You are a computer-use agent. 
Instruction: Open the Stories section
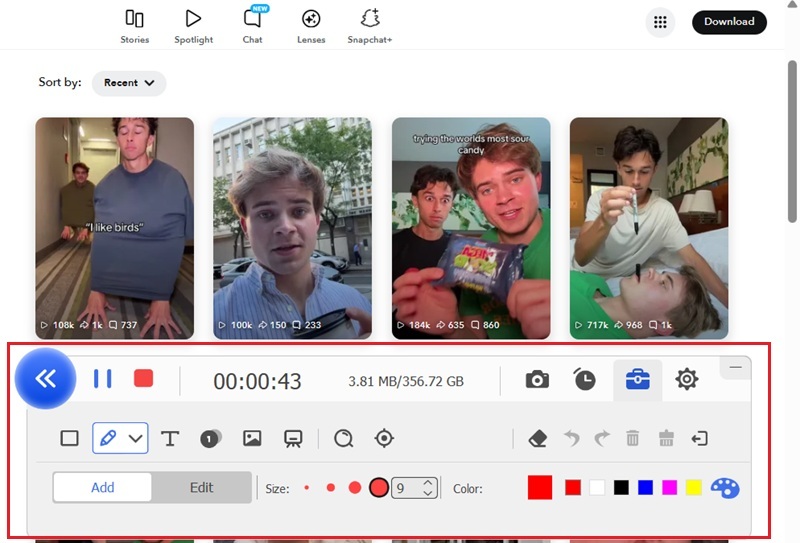pos(135,27)
